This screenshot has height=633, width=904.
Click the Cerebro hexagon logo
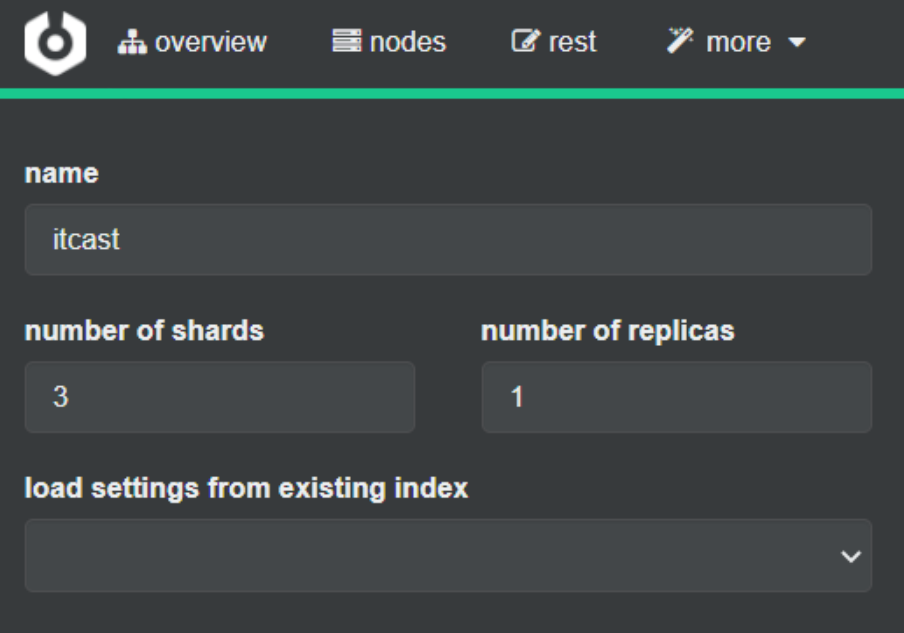click(x=55, y=43)
